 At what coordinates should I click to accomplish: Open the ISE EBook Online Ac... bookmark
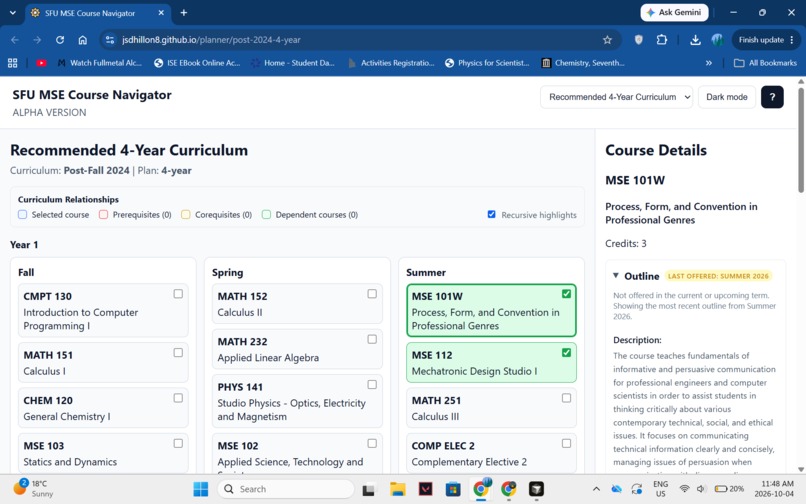click(197, 63)
